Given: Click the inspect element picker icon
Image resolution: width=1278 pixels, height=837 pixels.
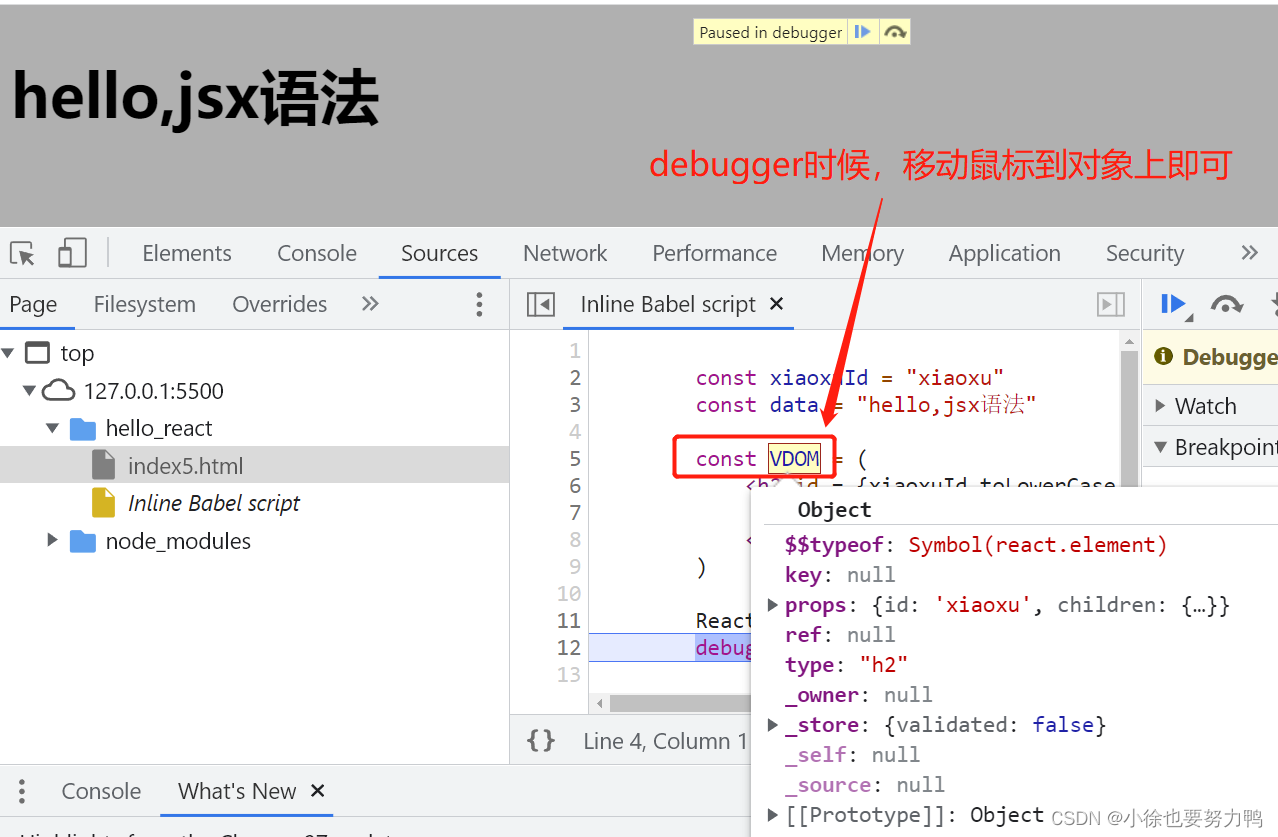Looking at the screenshot, I should click(x=23, y=253).
